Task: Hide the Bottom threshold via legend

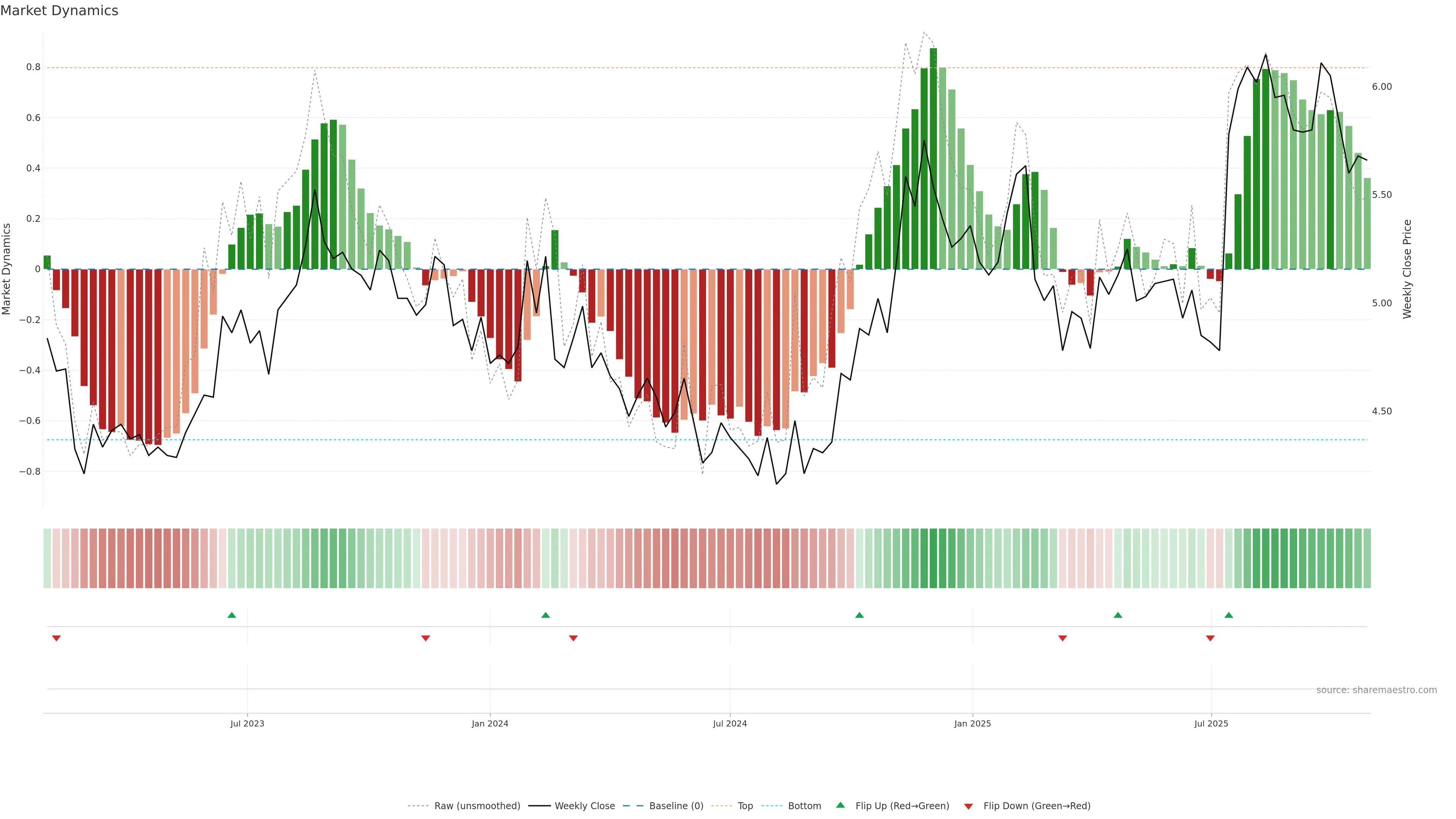Action: [x=804, y=806]
